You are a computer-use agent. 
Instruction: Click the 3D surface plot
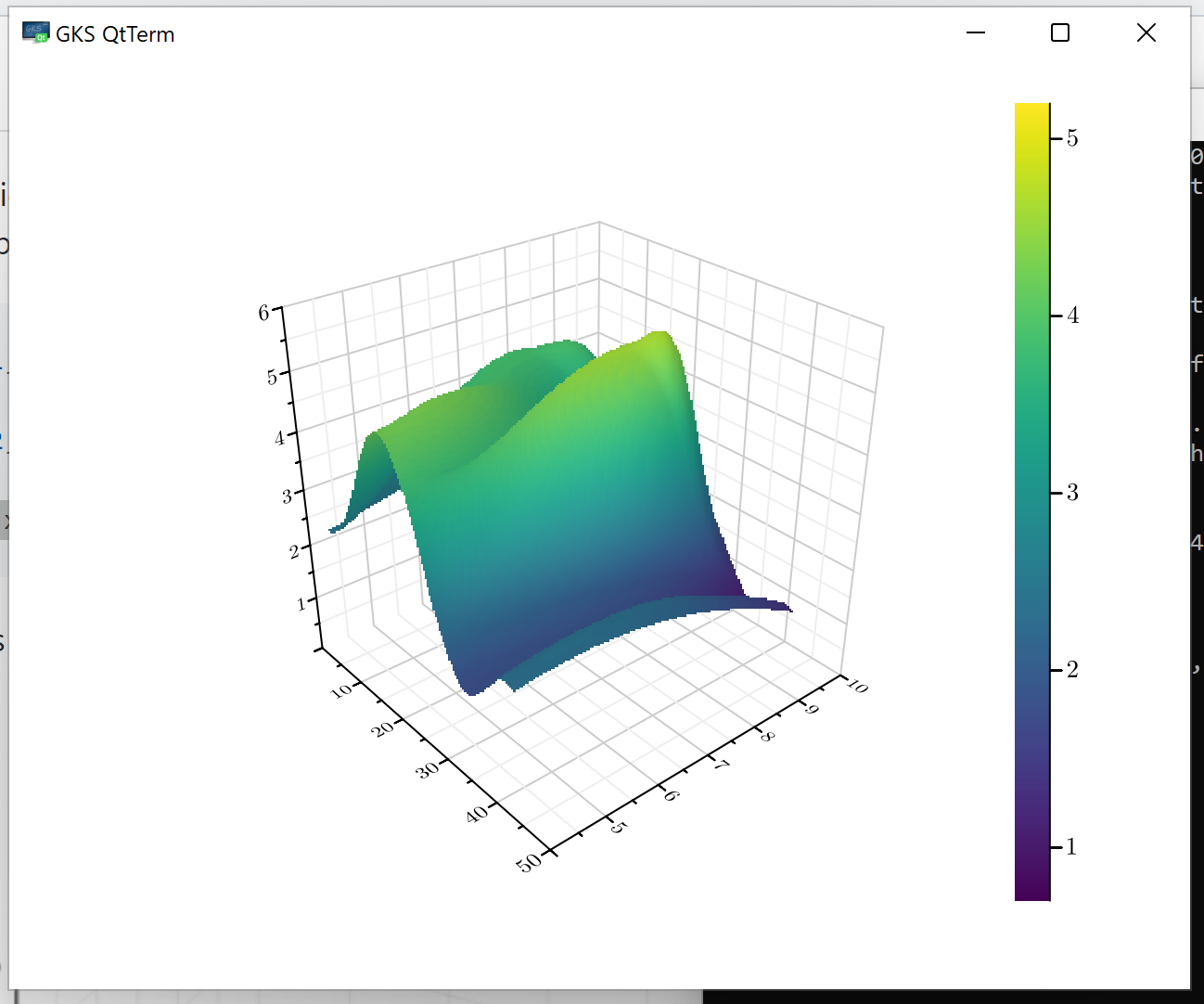(558, 515)
